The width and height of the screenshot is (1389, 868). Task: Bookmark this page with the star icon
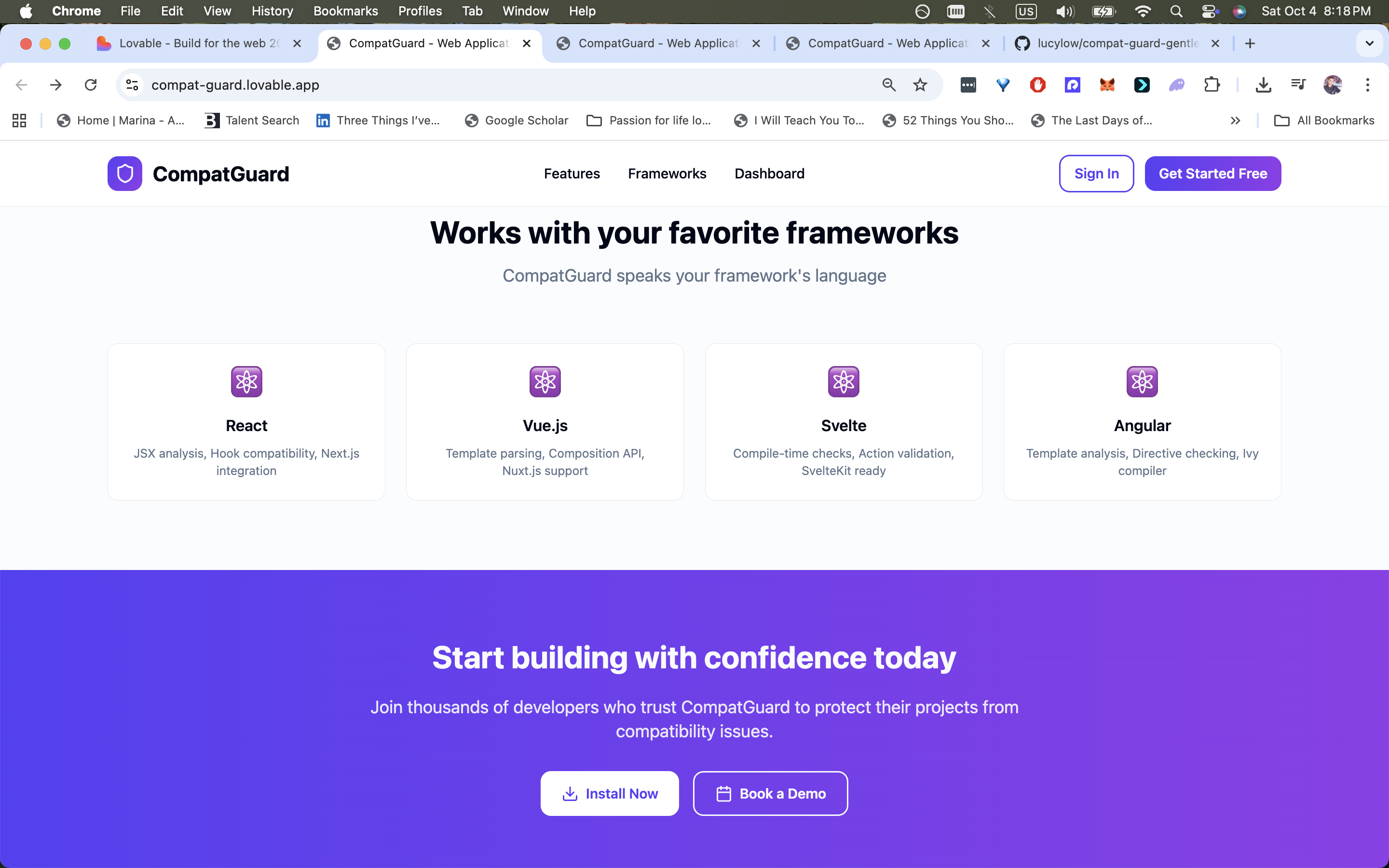coord(920,85)
